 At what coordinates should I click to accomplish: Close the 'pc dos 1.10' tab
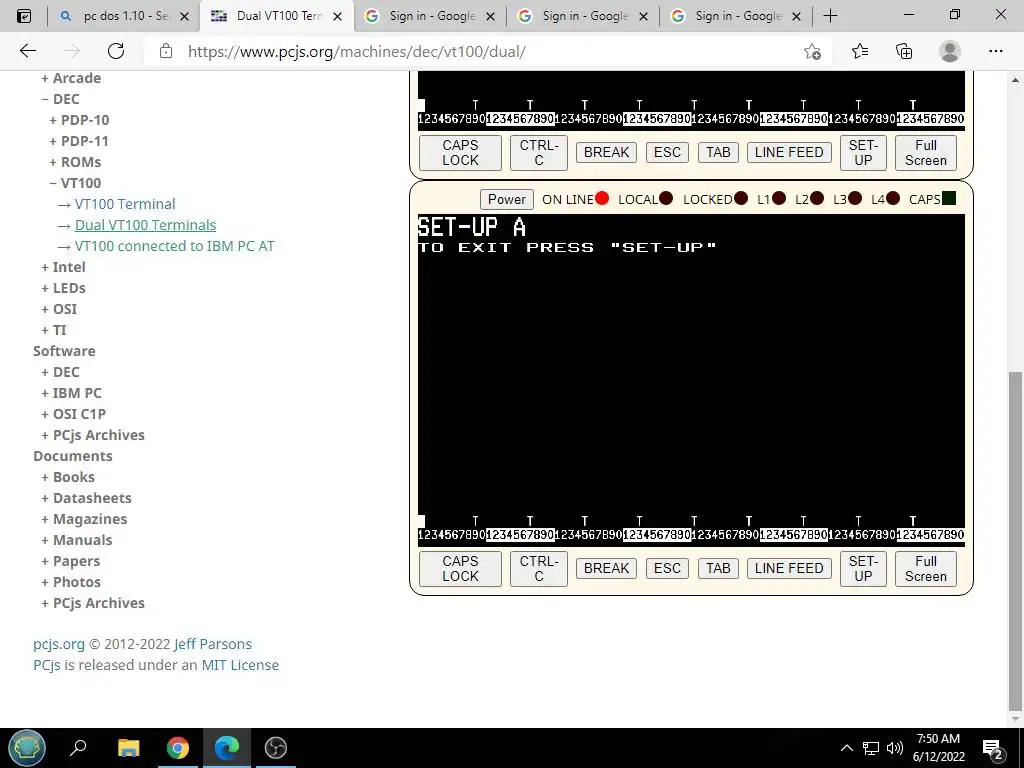184,16
